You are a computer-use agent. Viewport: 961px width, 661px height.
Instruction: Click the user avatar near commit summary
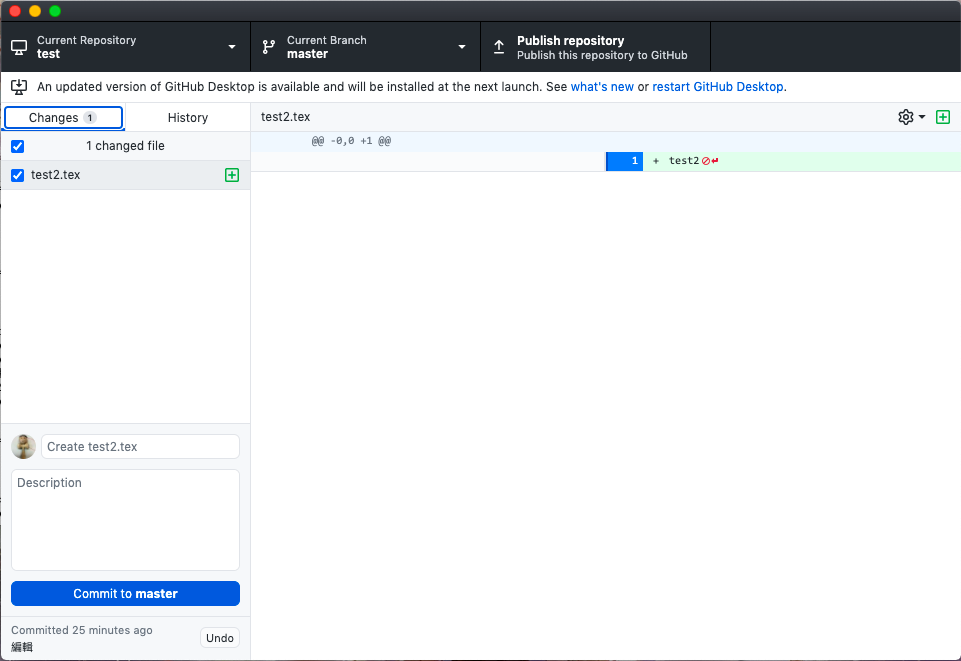tap(23, 446)
